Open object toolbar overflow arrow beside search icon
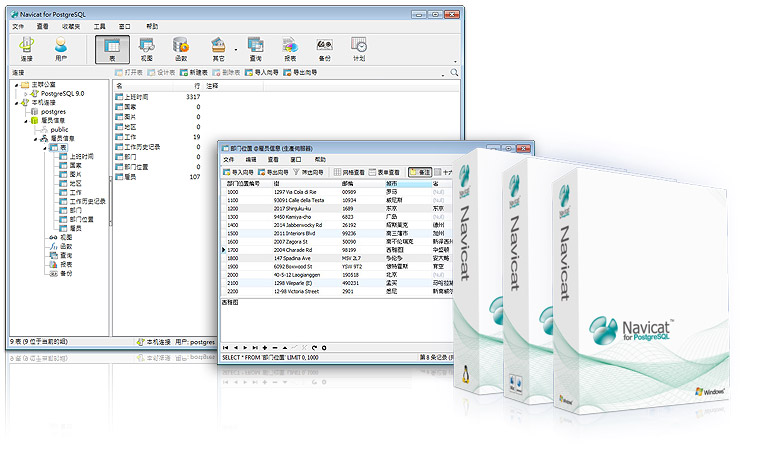This screenshot has height=467, width=765. coord(443,75)
